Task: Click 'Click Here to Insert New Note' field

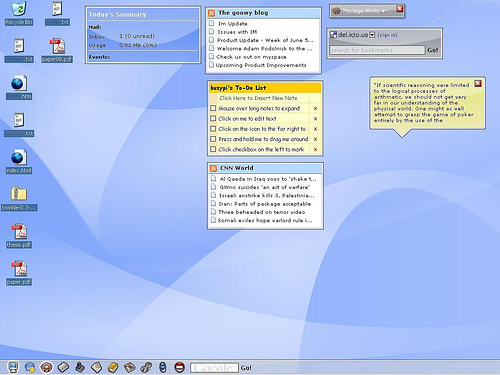Action: [263, 98]
